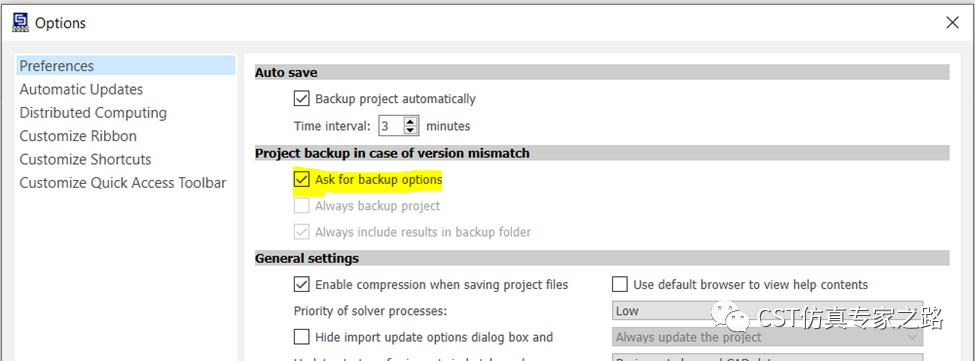
Task: Click Always include results in backup folder checkbox
Action: (x=302, y=232)
